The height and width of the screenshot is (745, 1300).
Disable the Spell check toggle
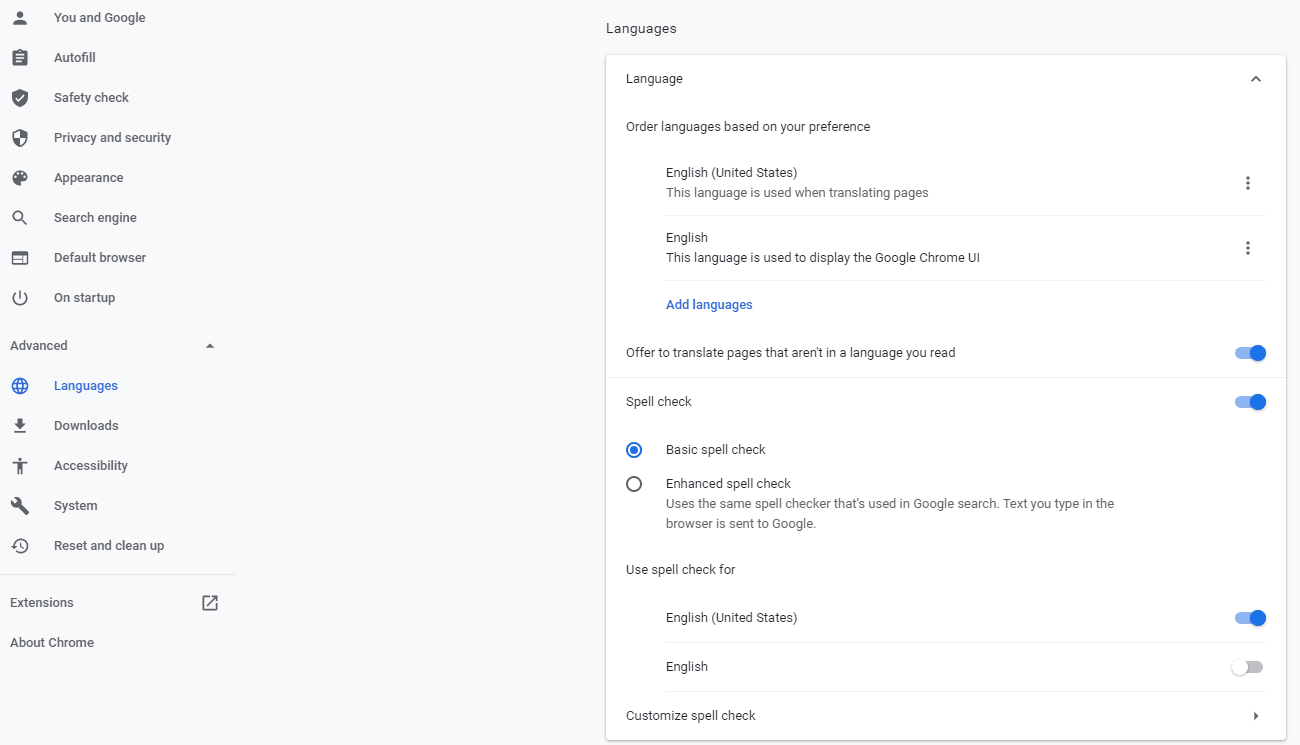pos(1250,401)
